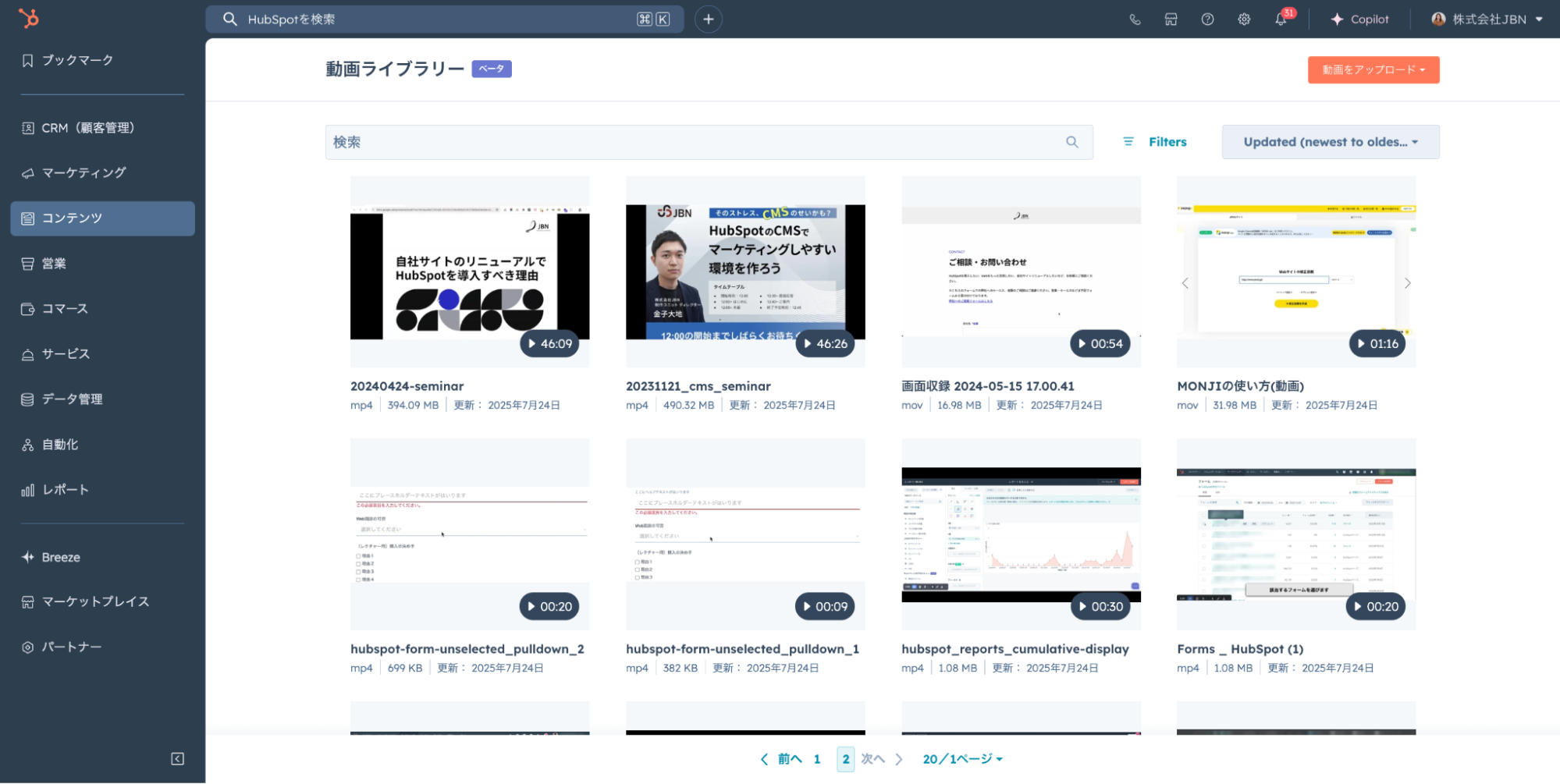Open MONJIの使い方(動画) thumbnail
The width and height of the screenshot is (1560, 784).
[1296, 271]
